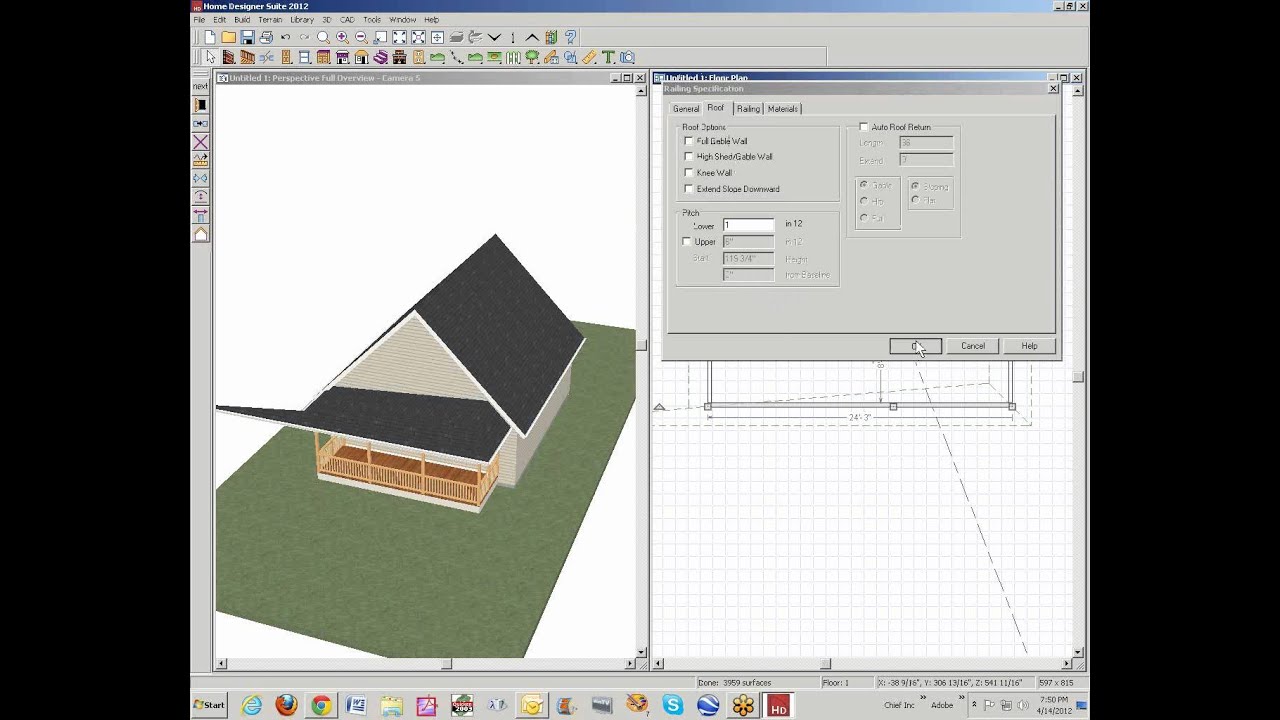Select the Wall tools brick icon

pos(229,57)
